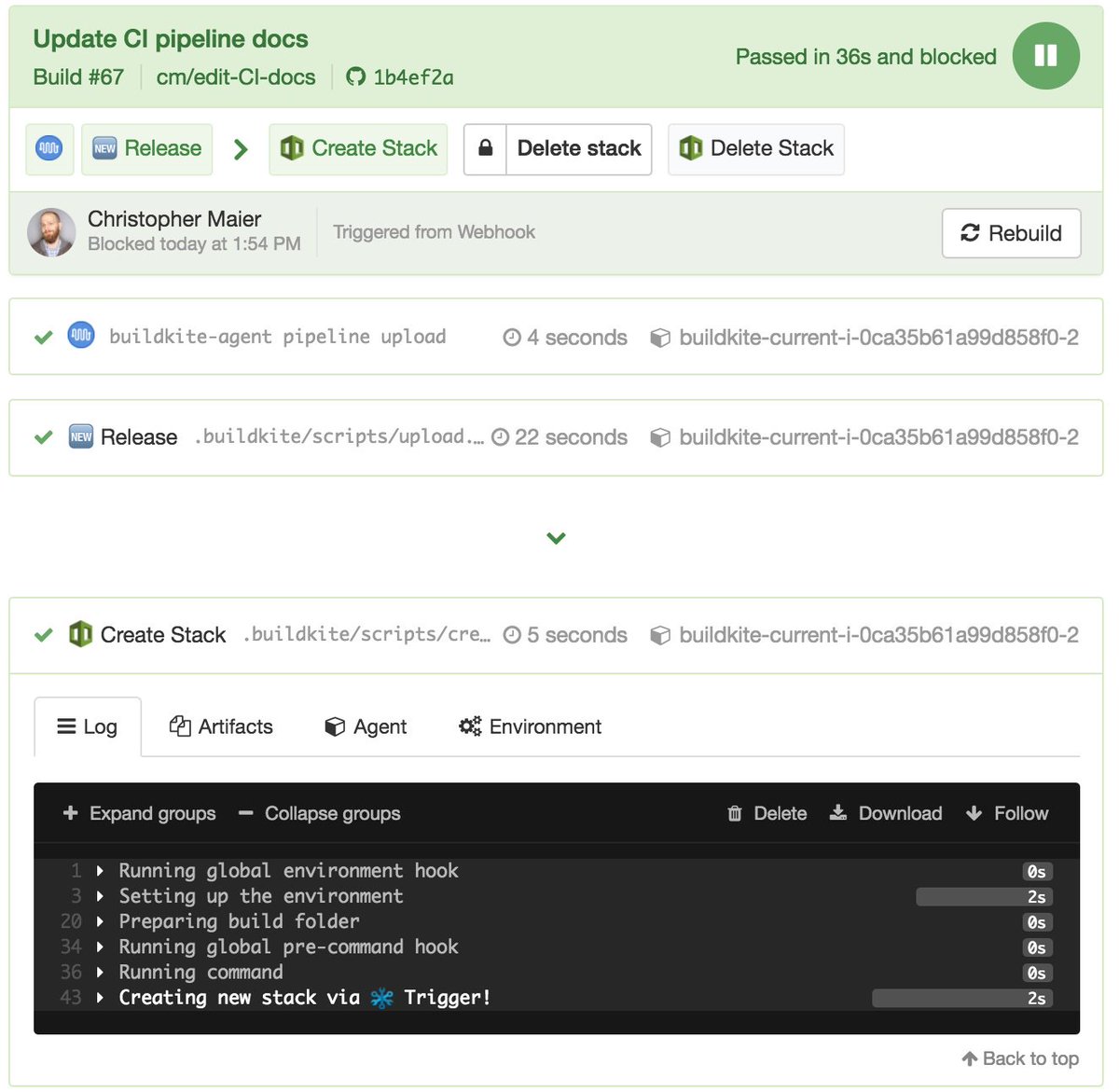1119x1092 pixels.
Task: Click Back to top link
Action: click(x=1020, y=1058)
